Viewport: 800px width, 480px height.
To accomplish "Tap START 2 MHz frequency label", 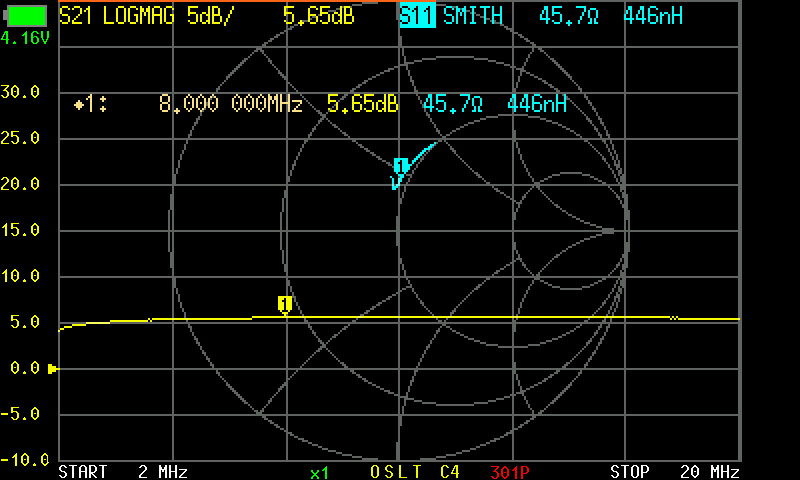I will click(x=123, y=471).
